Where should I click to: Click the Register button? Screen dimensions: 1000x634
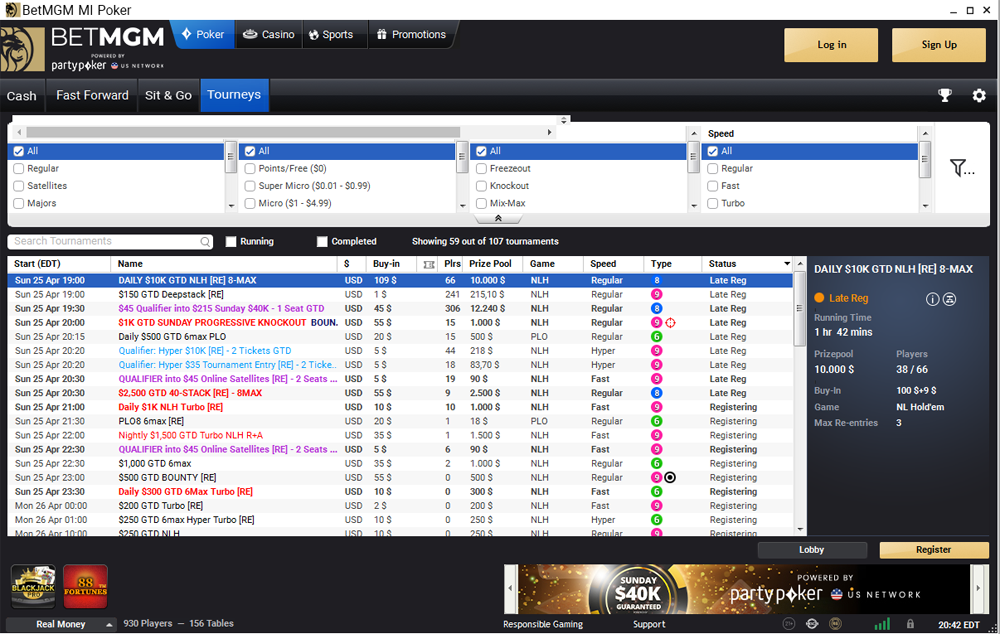pyautogui.click(x=934, y=550)
